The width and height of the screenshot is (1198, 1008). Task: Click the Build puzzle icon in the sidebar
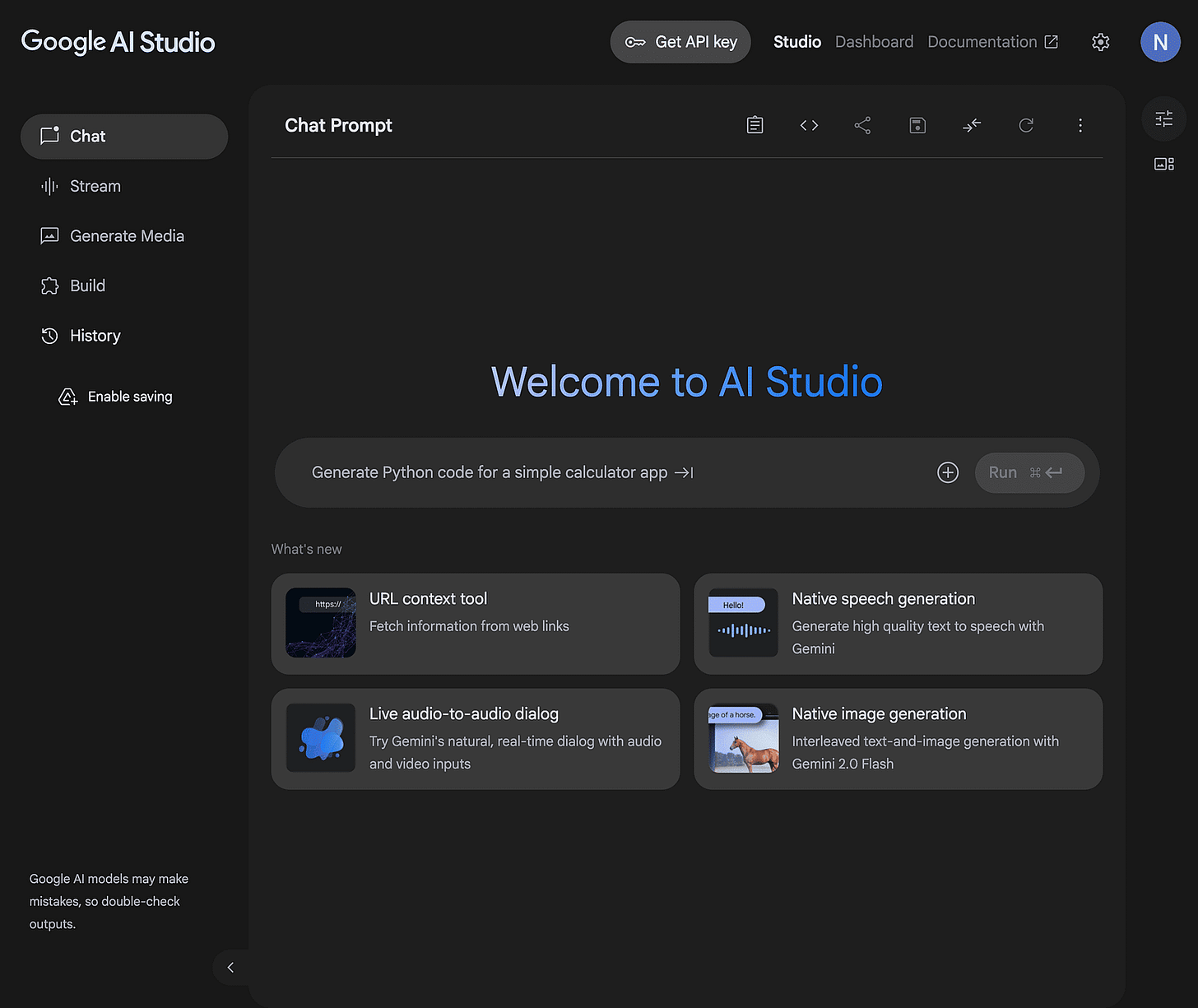(49, 286)
